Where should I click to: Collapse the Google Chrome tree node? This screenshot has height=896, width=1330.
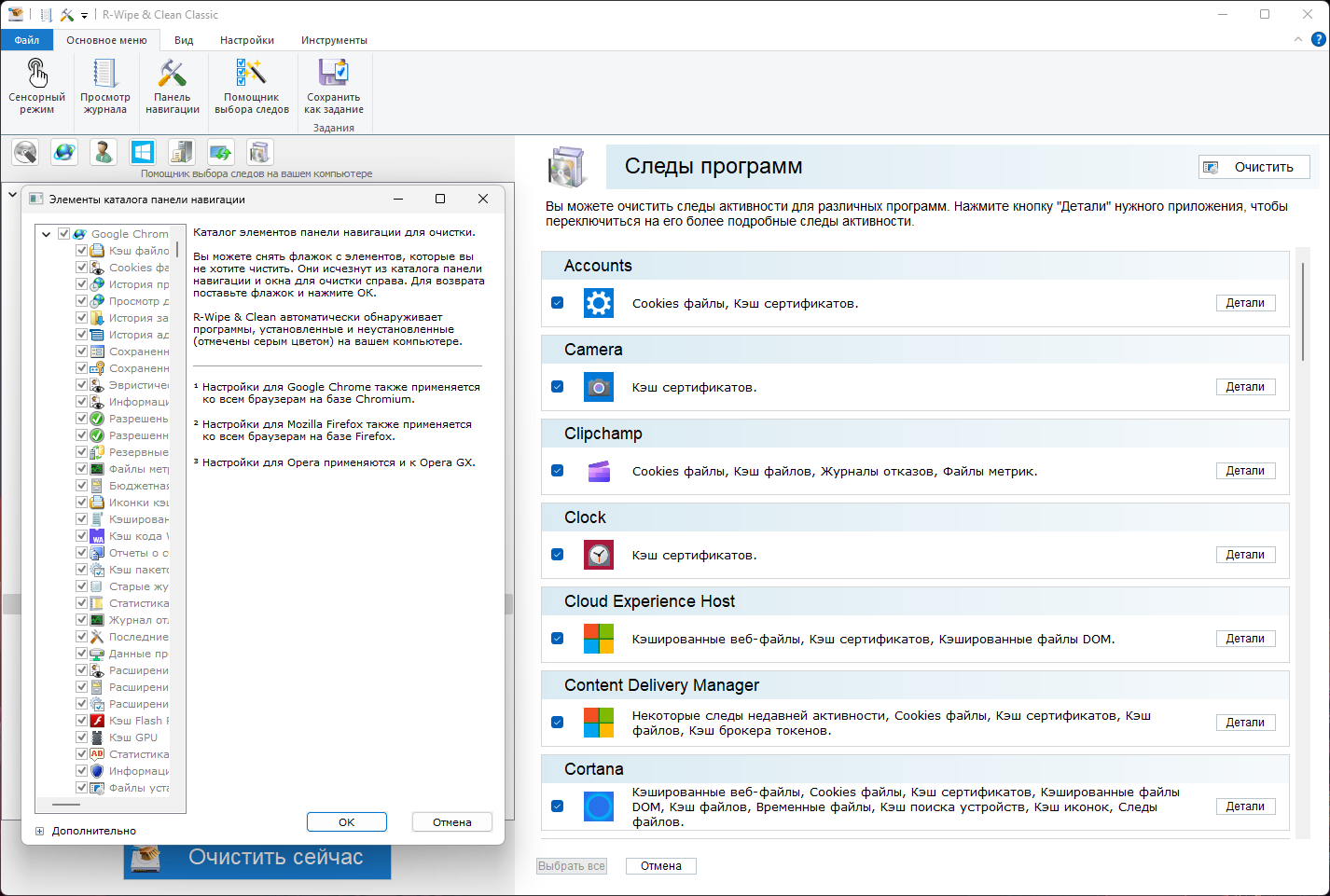[x=46, y=234]
